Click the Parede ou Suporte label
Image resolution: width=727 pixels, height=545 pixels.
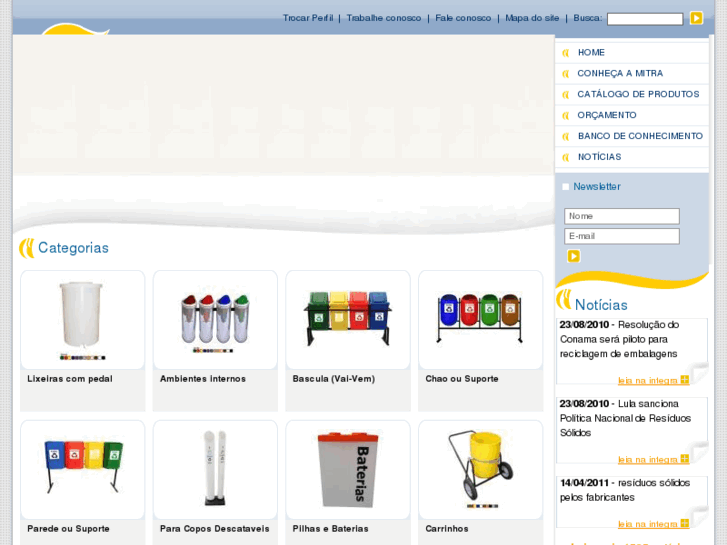tap(68, 529)
